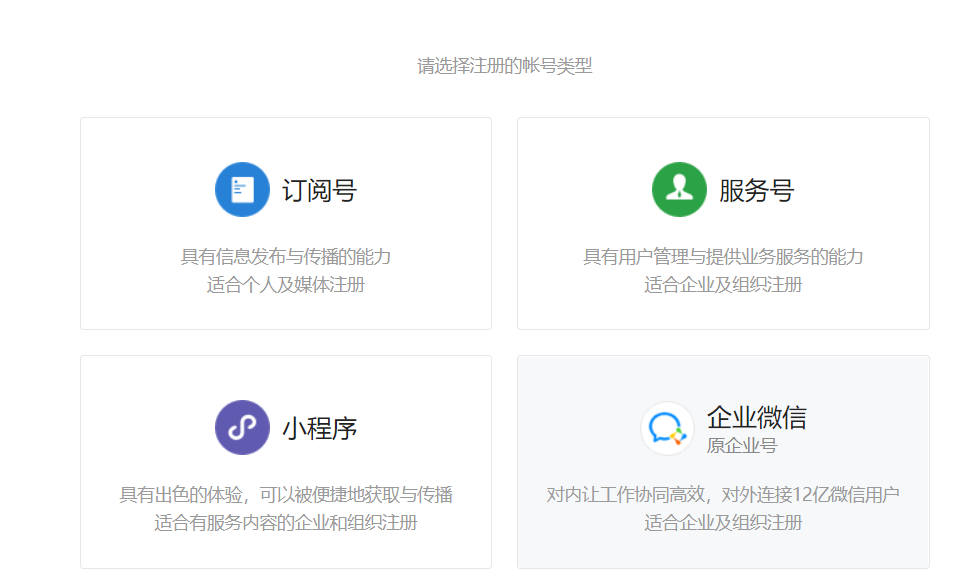Click the 原企业号 subtitle
958x581 pixels.
pyautogui.click(x=742, y=446)
